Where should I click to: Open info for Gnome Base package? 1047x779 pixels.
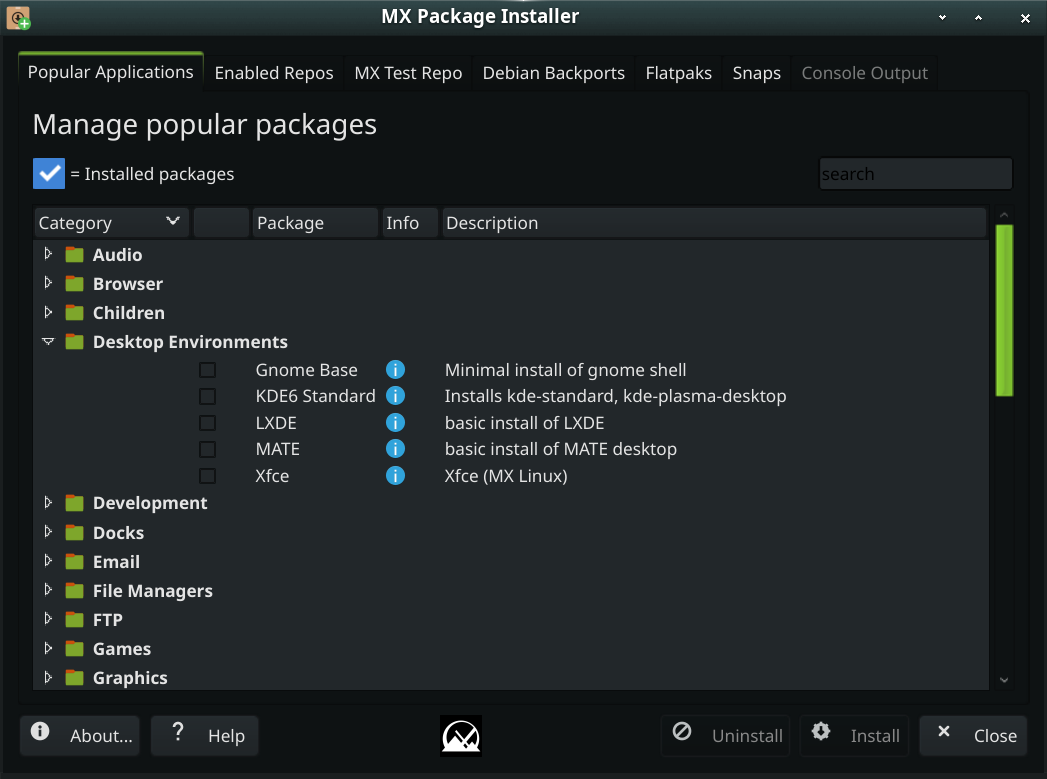pyautogui.click(x=395, y=370)
